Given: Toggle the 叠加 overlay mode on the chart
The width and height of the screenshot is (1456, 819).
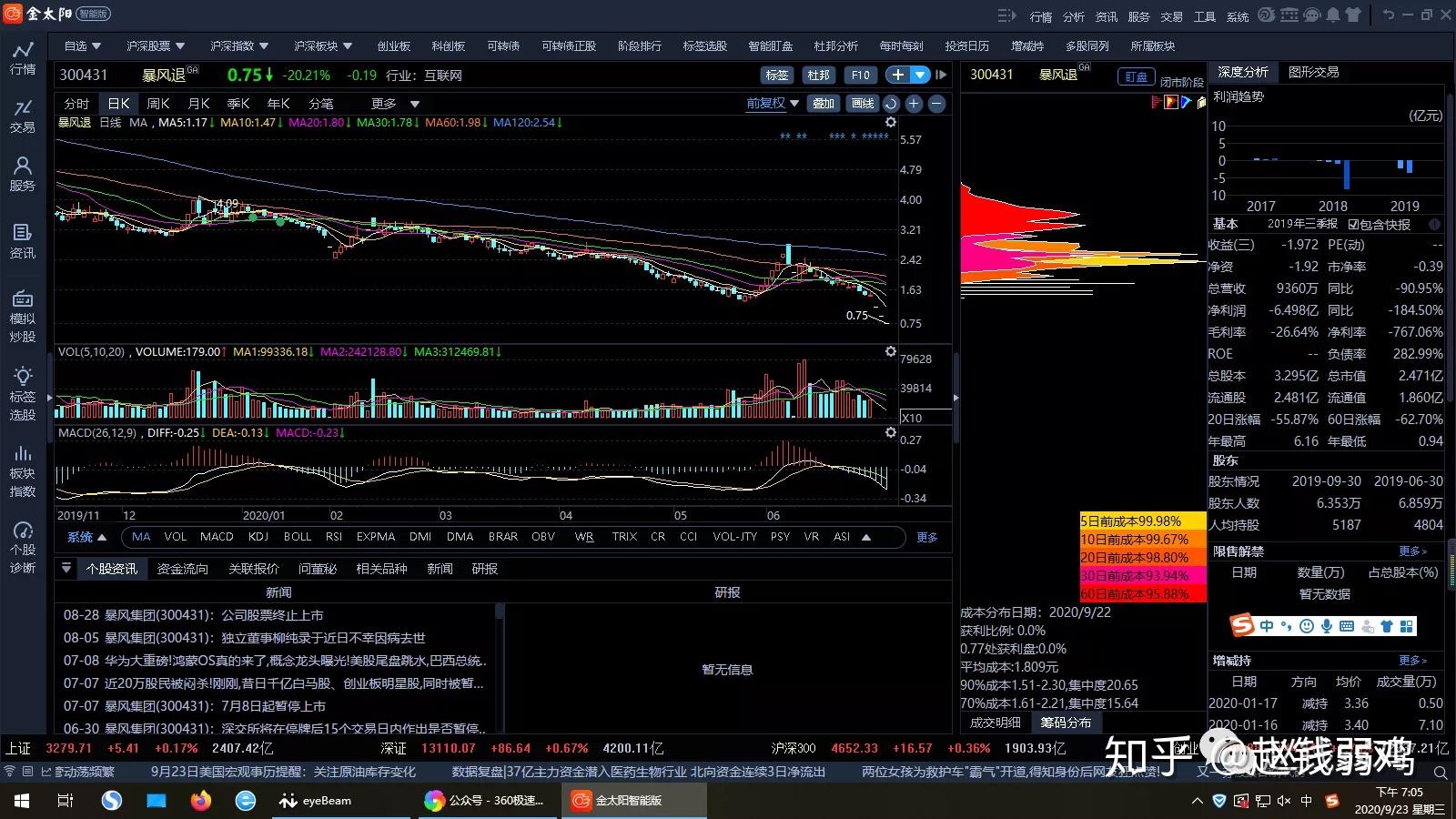Looking at the screenshot, I should [823, 103].
